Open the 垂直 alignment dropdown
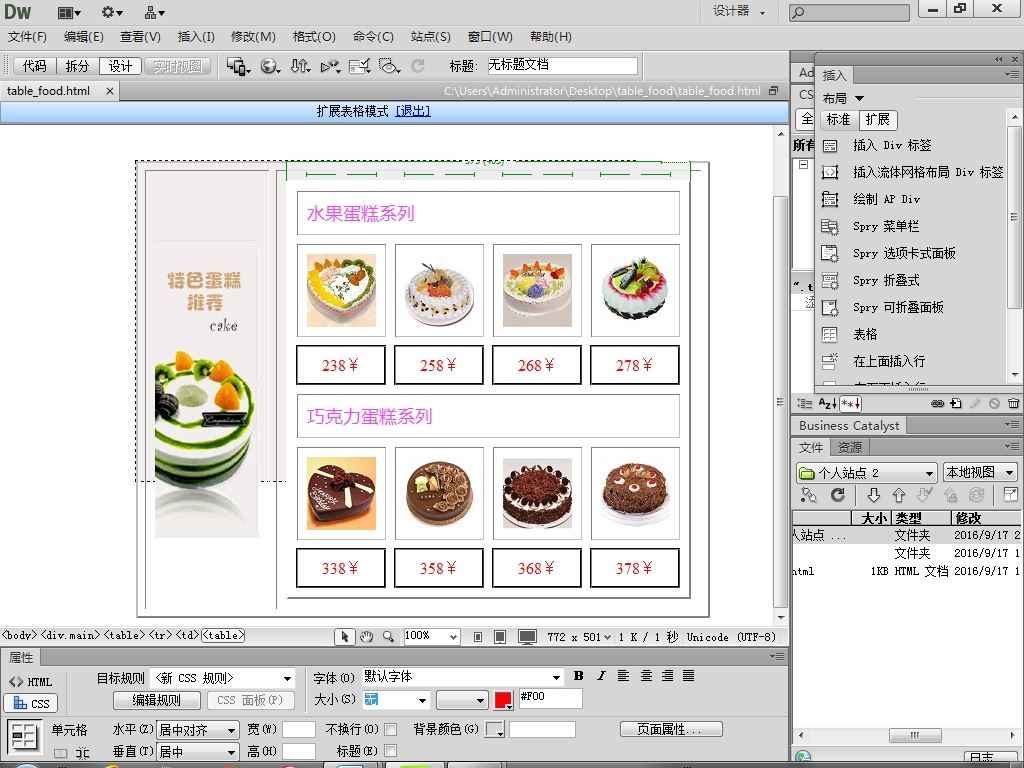The image size is (1024, 768). 198,752
